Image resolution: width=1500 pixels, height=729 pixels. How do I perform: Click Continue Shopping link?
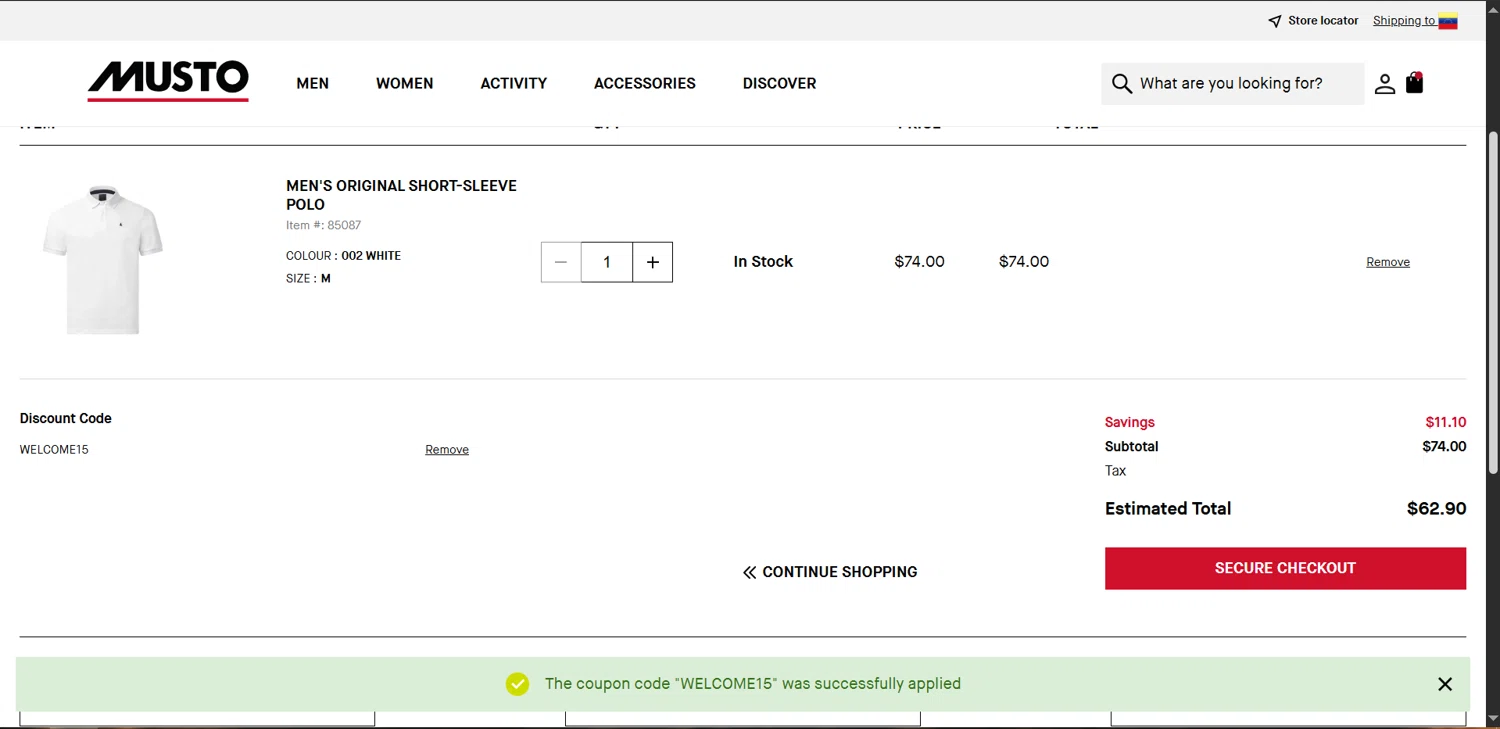tap(830, 572)
